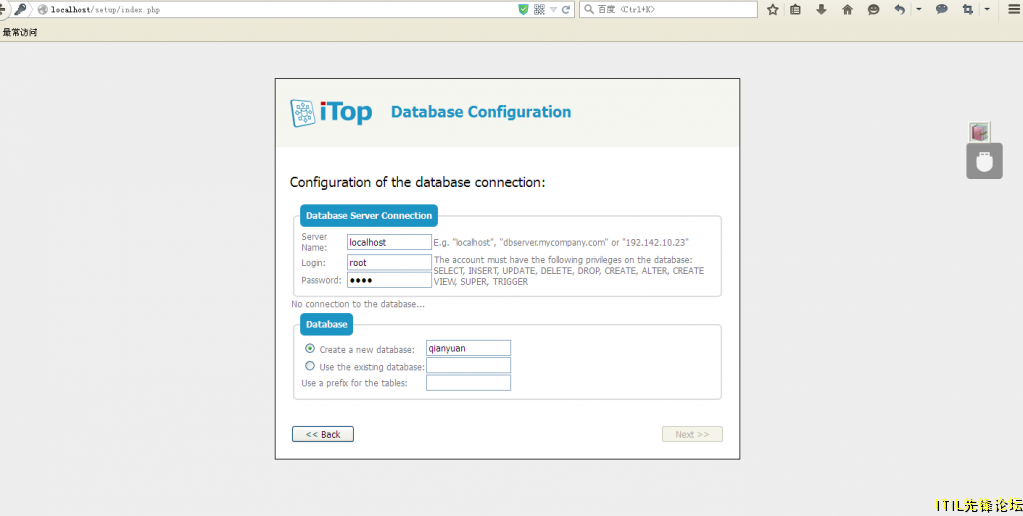1023x516 pixels.
Task: Select Create a new database radio button
Action: [310, 349]
